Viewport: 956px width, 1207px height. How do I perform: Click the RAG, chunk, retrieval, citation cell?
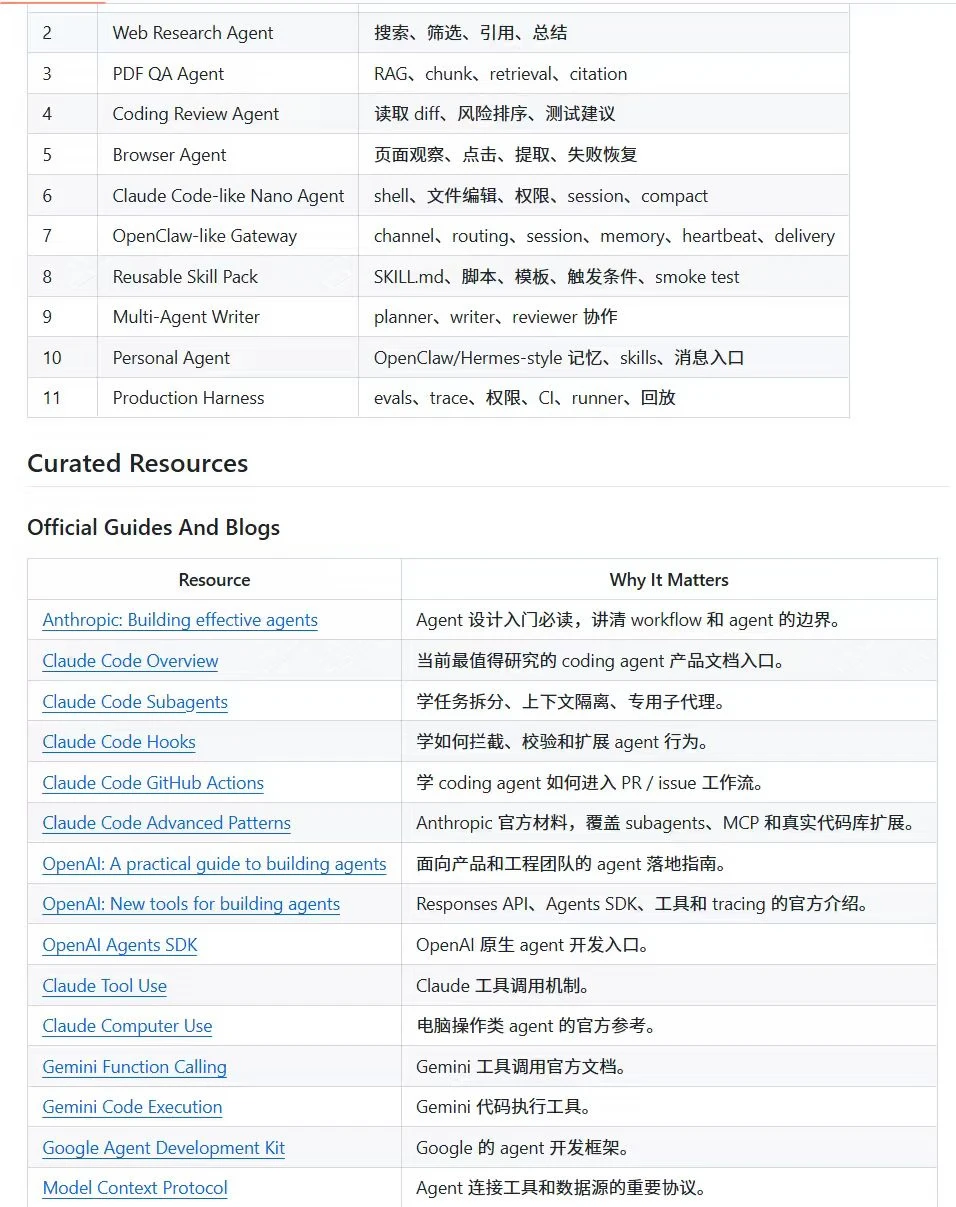[x=604, y=74]
